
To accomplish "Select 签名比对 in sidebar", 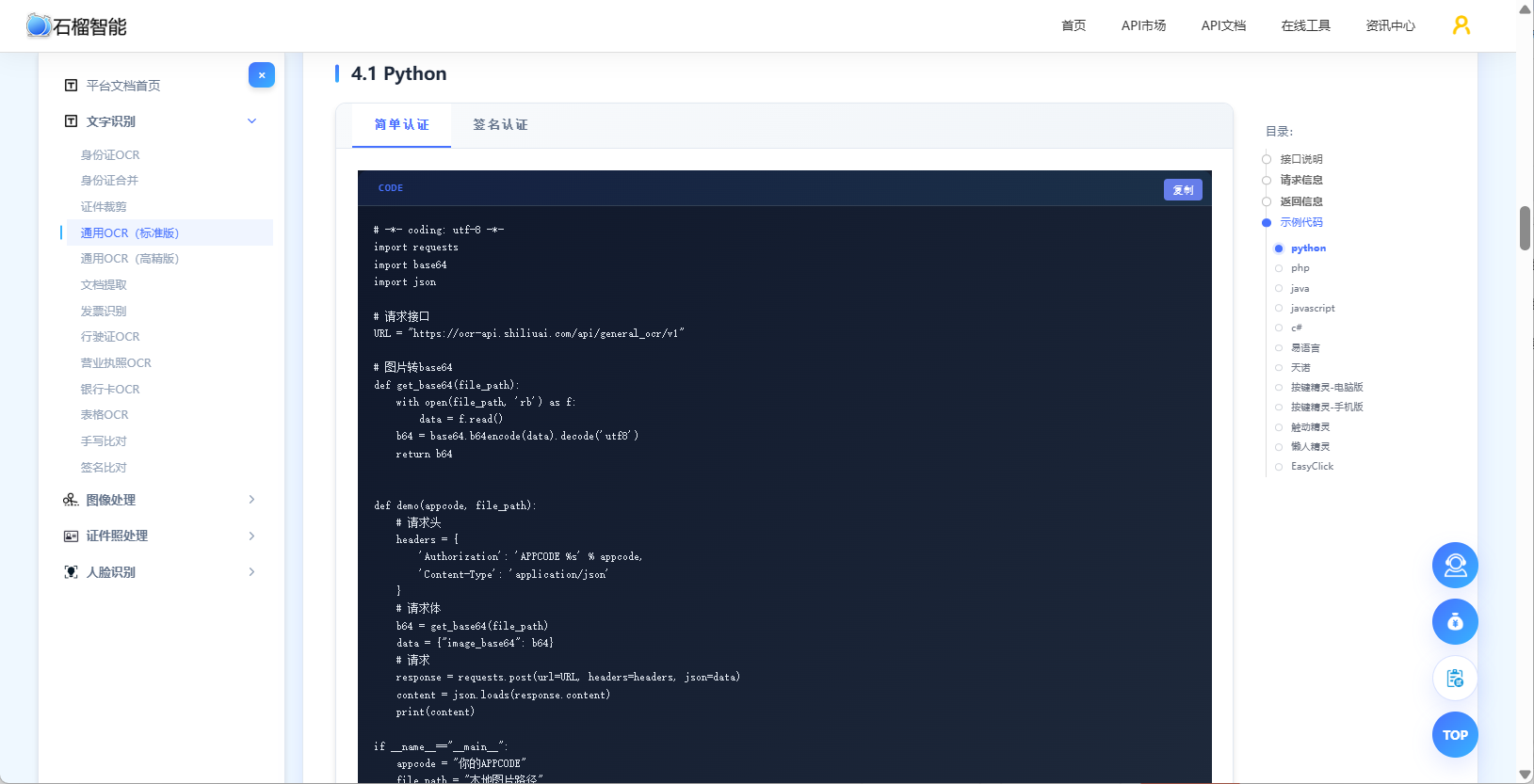I will (104, 468).
